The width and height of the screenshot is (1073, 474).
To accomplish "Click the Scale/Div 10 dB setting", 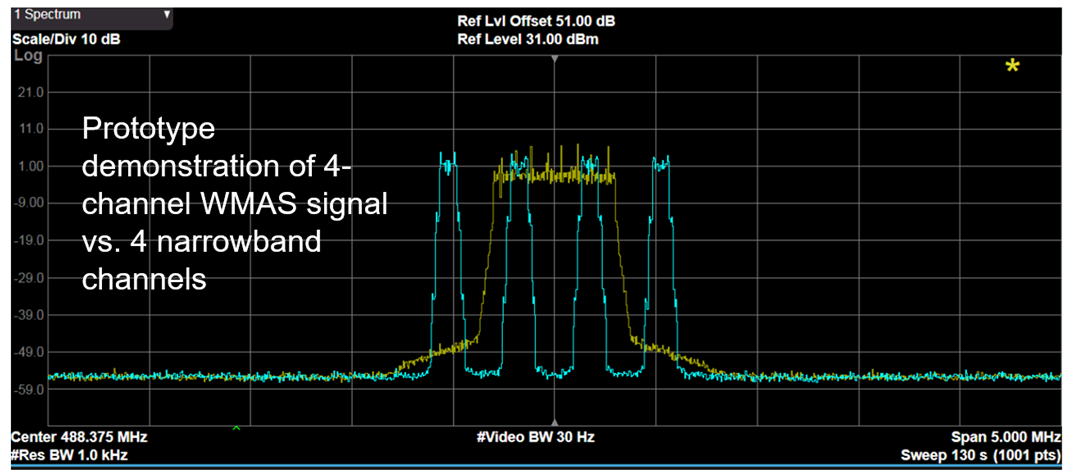I will (66, 40).
